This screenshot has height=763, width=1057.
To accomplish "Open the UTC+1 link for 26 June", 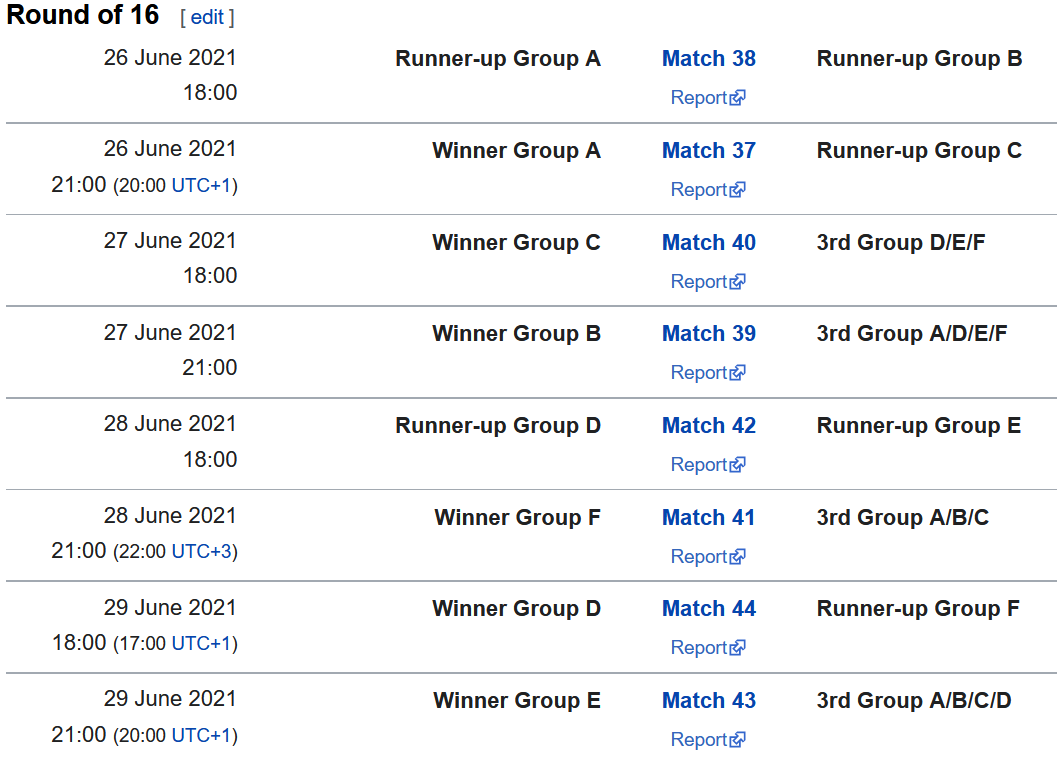I will (201, 186).
